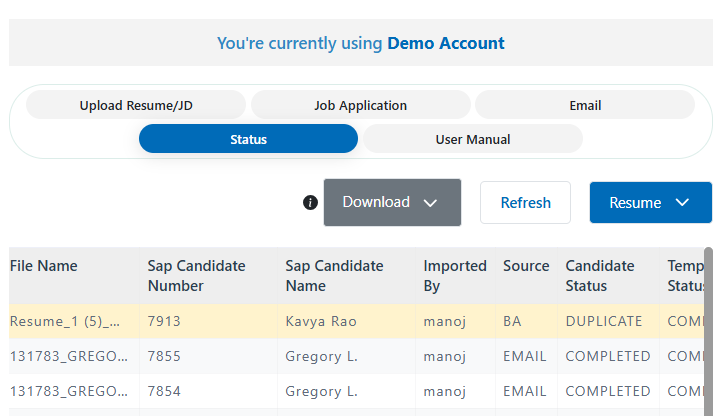Select candidate number 7855 row

pos(163,356)
